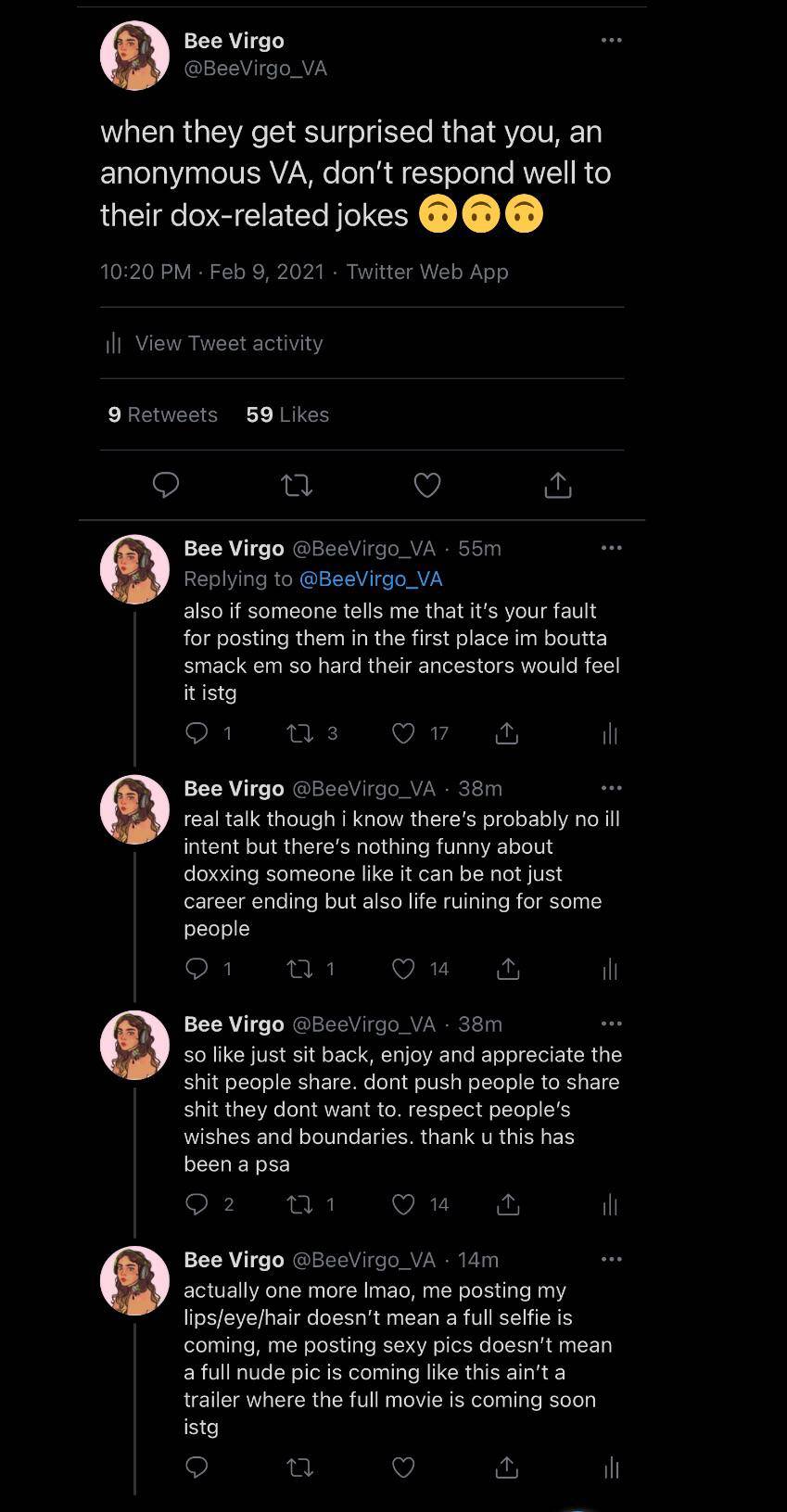Click the Feb 9, 2021 timestamp

[x=267, y=272]
